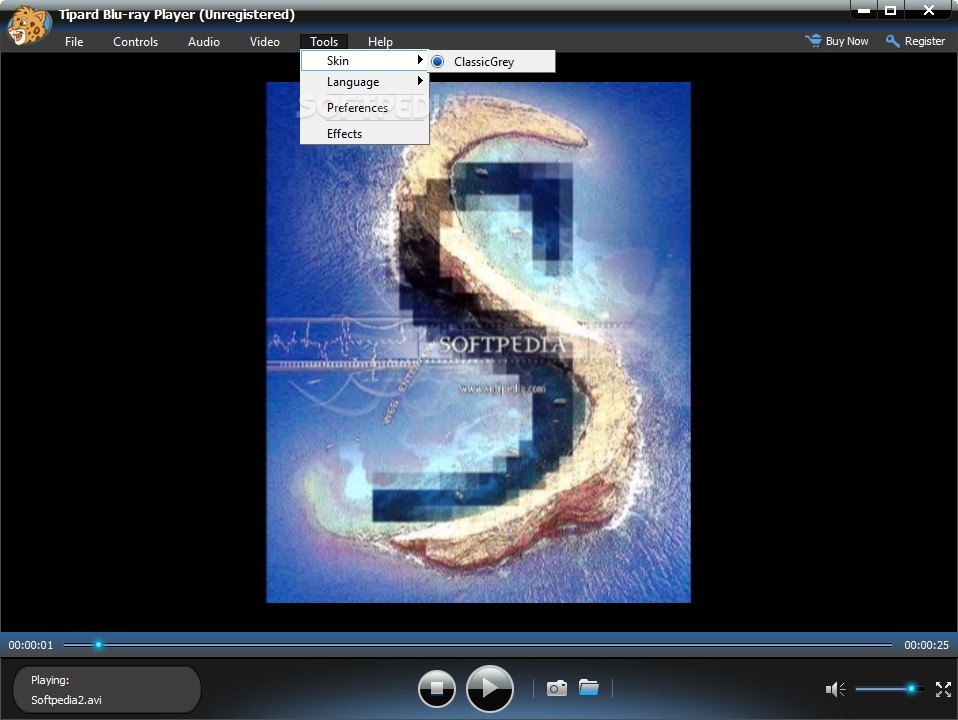958x720 pixels.
Task: Stop playback with the stop button
Action: [x=436, y=688]
